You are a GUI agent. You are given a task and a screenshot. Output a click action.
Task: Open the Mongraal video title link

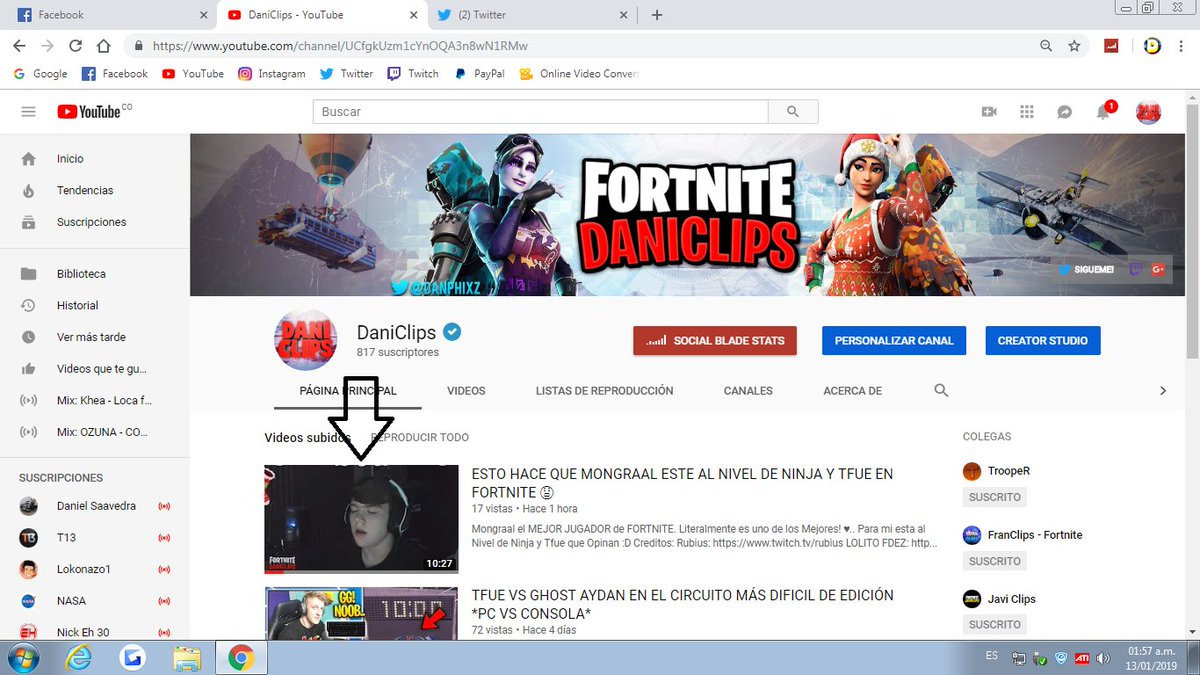(x=682, y=483)
